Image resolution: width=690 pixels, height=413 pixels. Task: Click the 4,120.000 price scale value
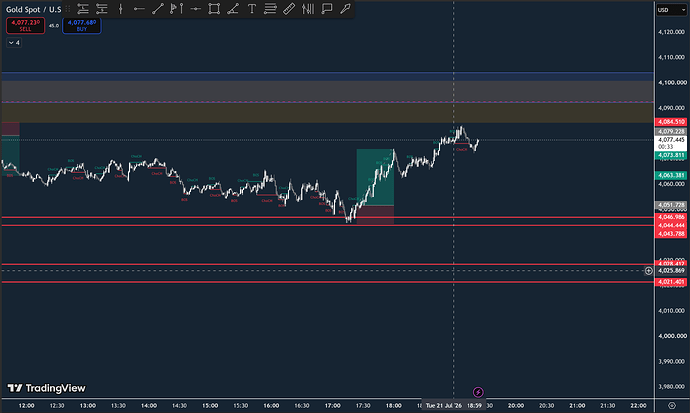pos(672,32)
